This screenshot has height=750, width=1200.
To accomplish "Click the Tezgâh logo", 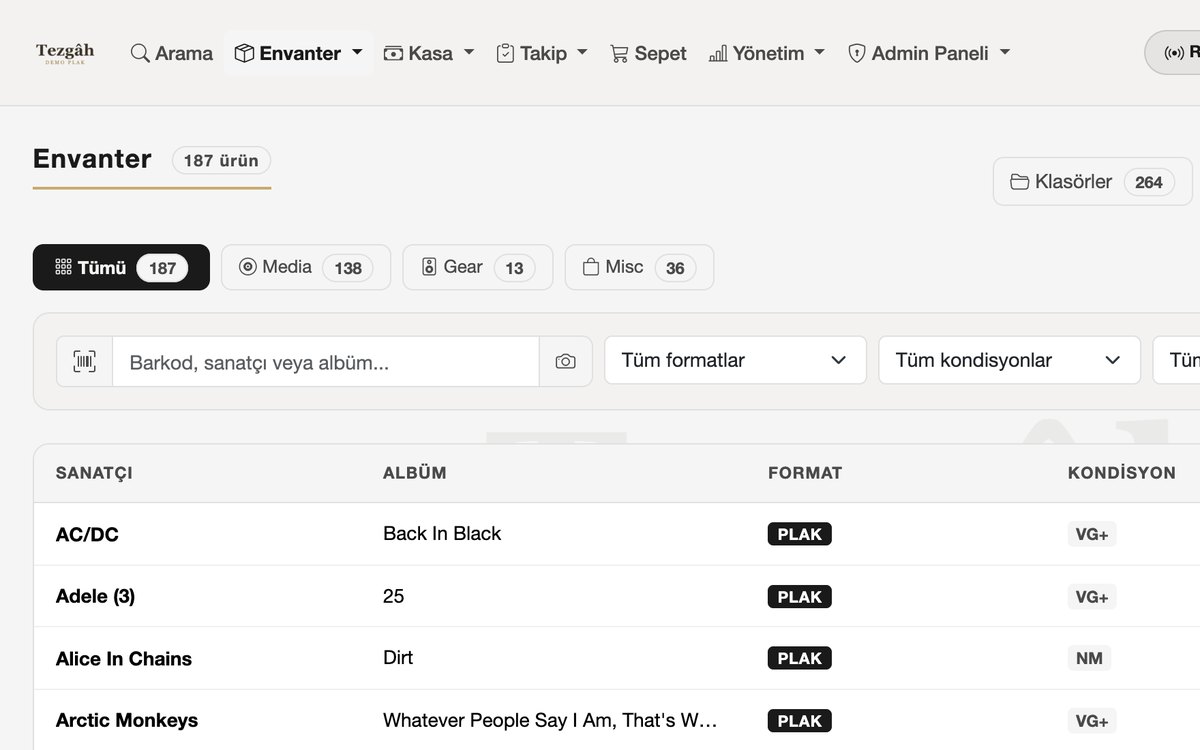I will click(x=65, y=53).
